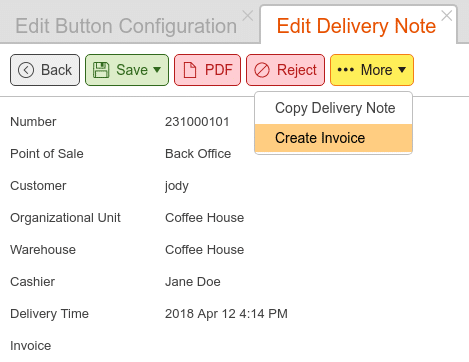Click the PDF document page icon
The image size is (469, 362).
[190, 70]
